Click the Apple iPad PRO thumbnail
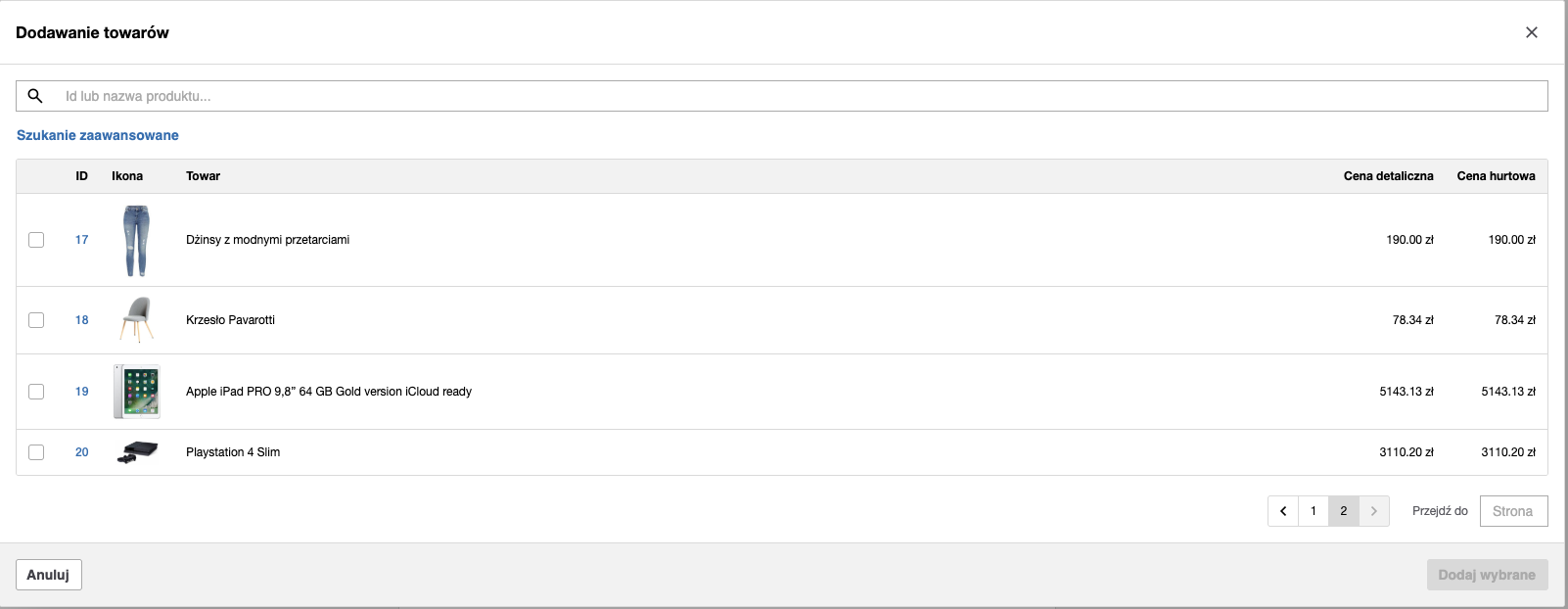The image size is (1568, 609). coord(136,392)
